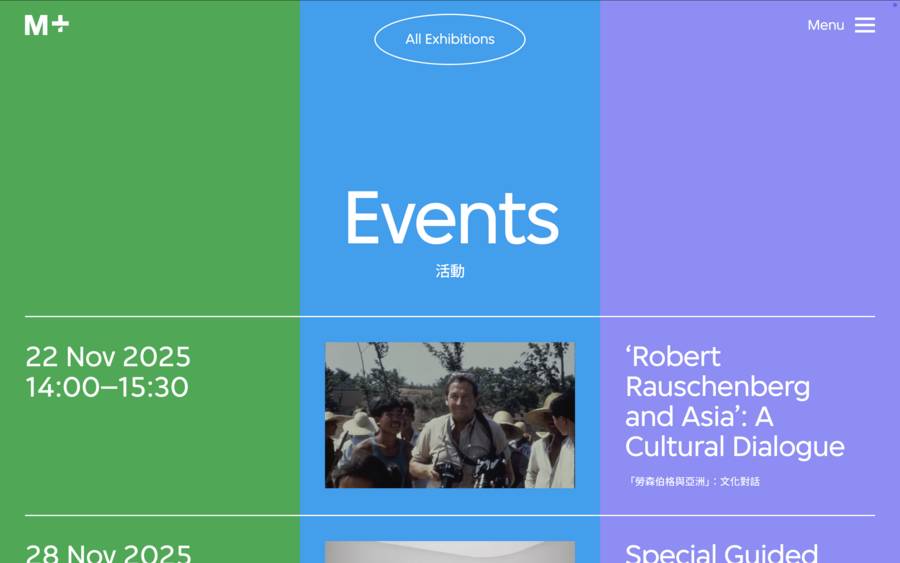Image resolution: width=900 pixels, height=563 pixels.
Task: Click the divider line below the Rauschenberg event
Action: 450,516
